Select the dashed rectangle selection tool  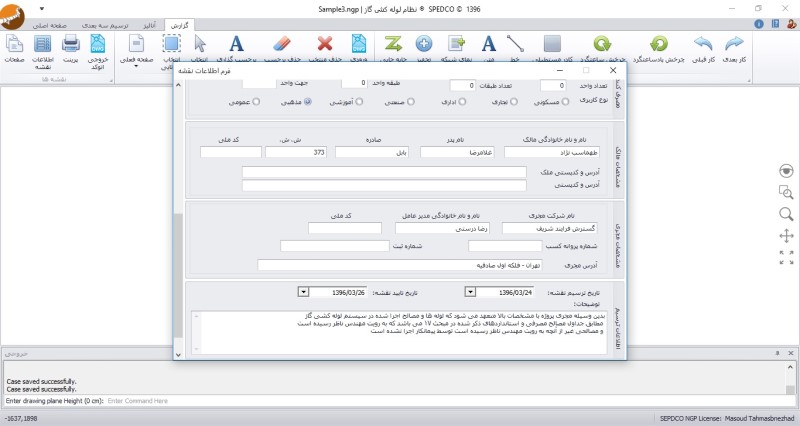(x=171, y=44)
